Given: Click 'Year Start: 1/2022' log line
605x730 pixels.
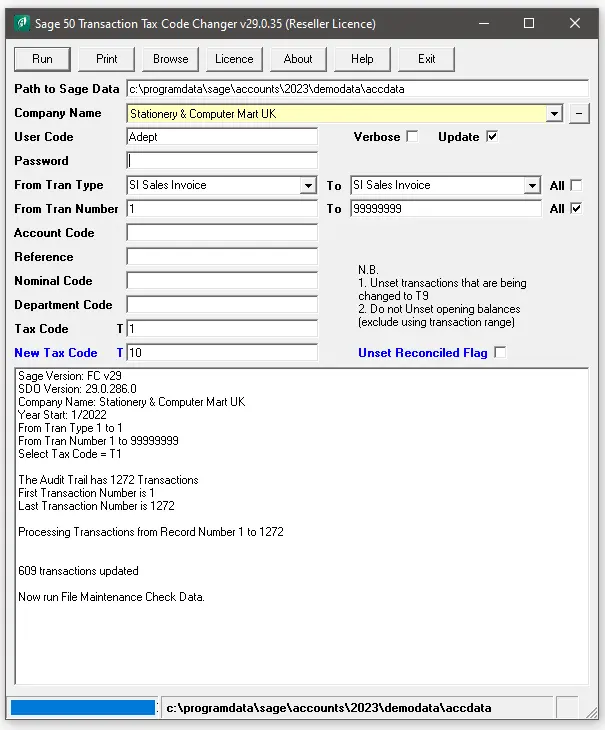Looking at the screenshot, I should [x=62, y=415].
